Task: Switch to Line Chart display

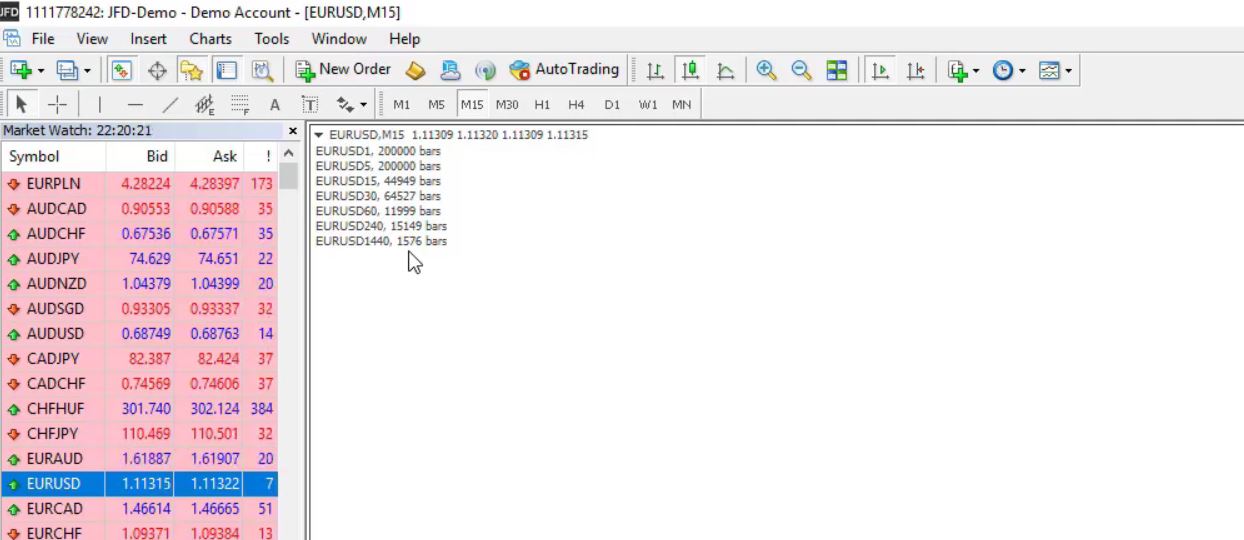Action: coord(725,70)
